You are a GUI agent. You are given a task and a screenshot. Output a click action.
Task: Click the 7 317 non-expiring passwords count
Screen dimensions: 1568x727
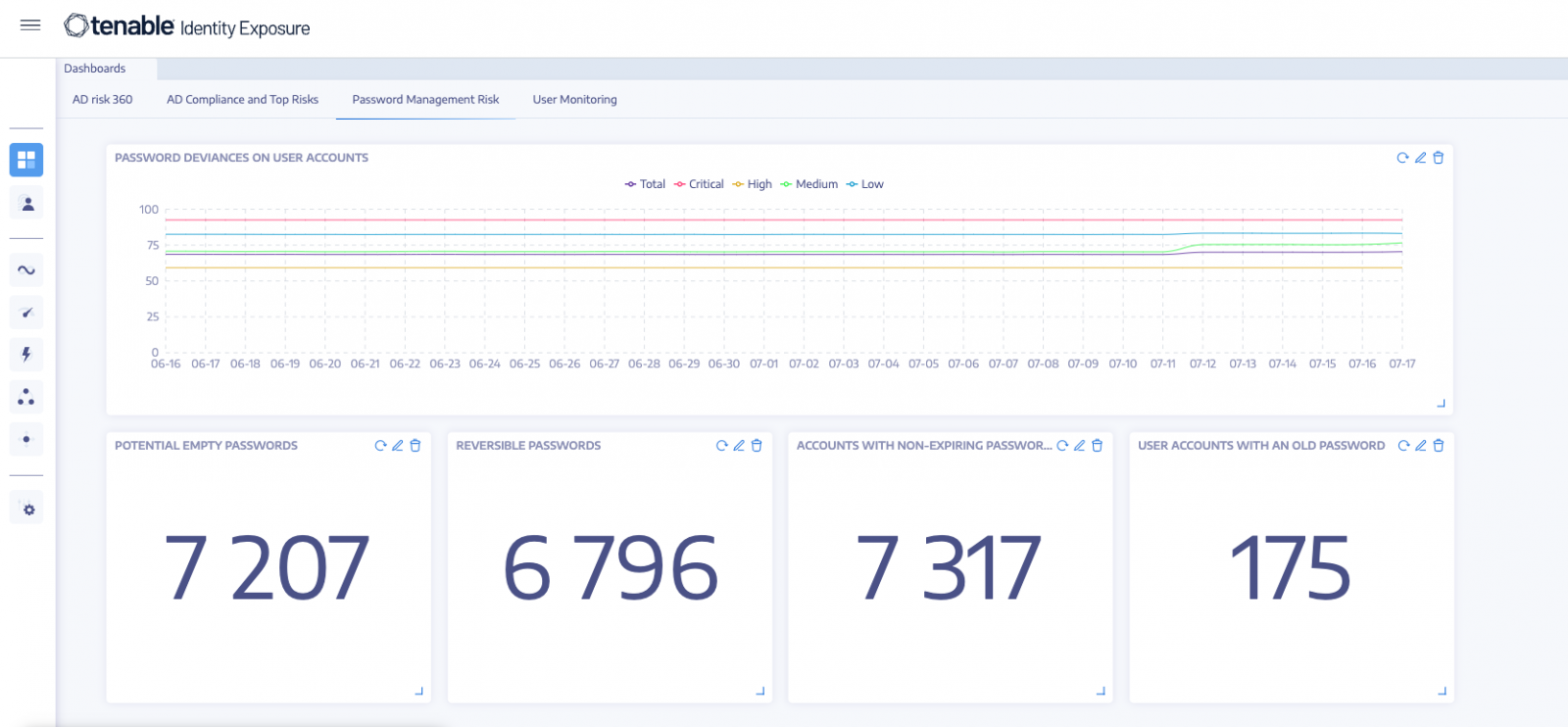tap(948, 568)
